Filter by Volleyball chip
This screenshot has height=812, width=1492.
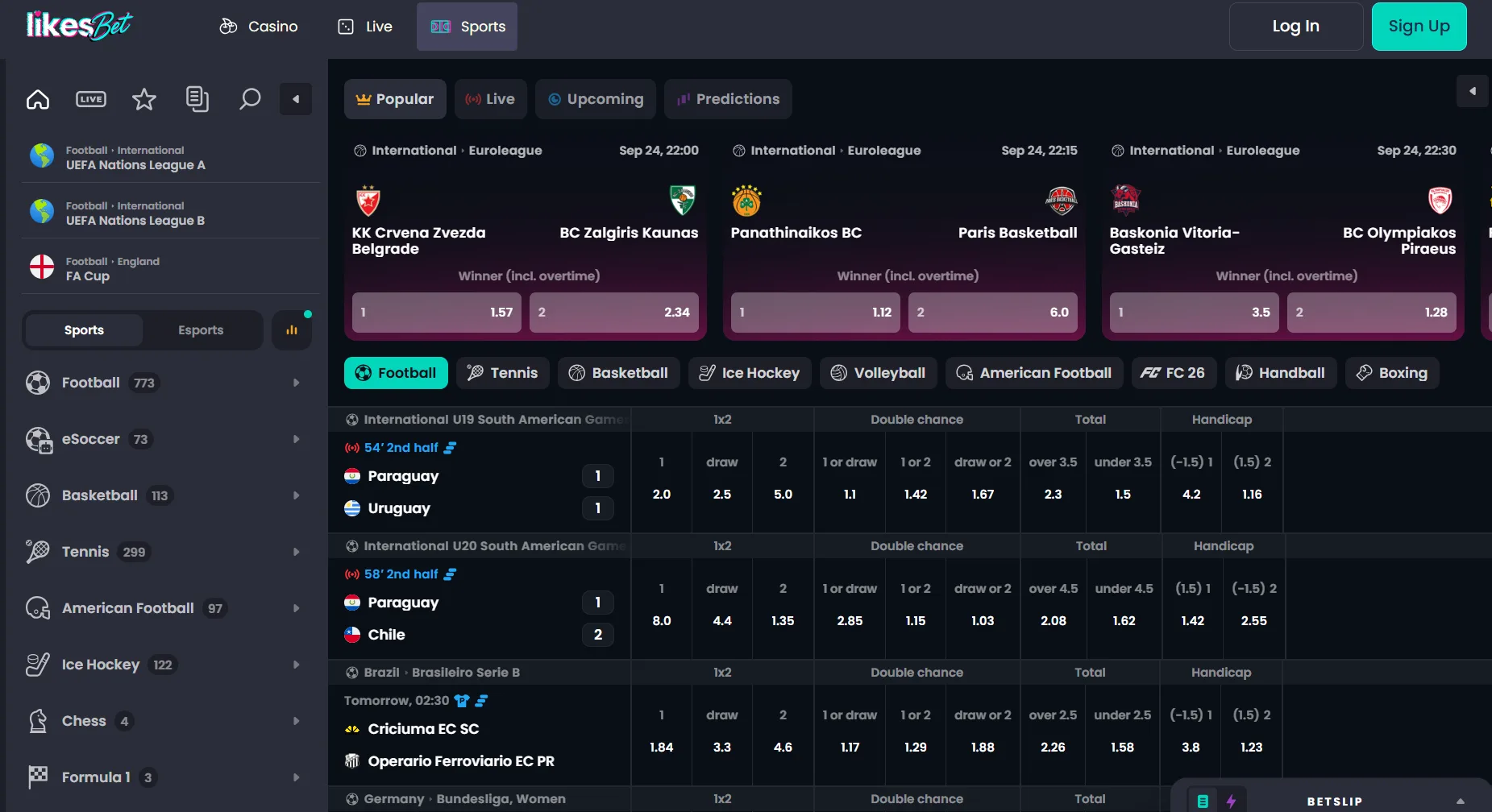coord(879,373)
